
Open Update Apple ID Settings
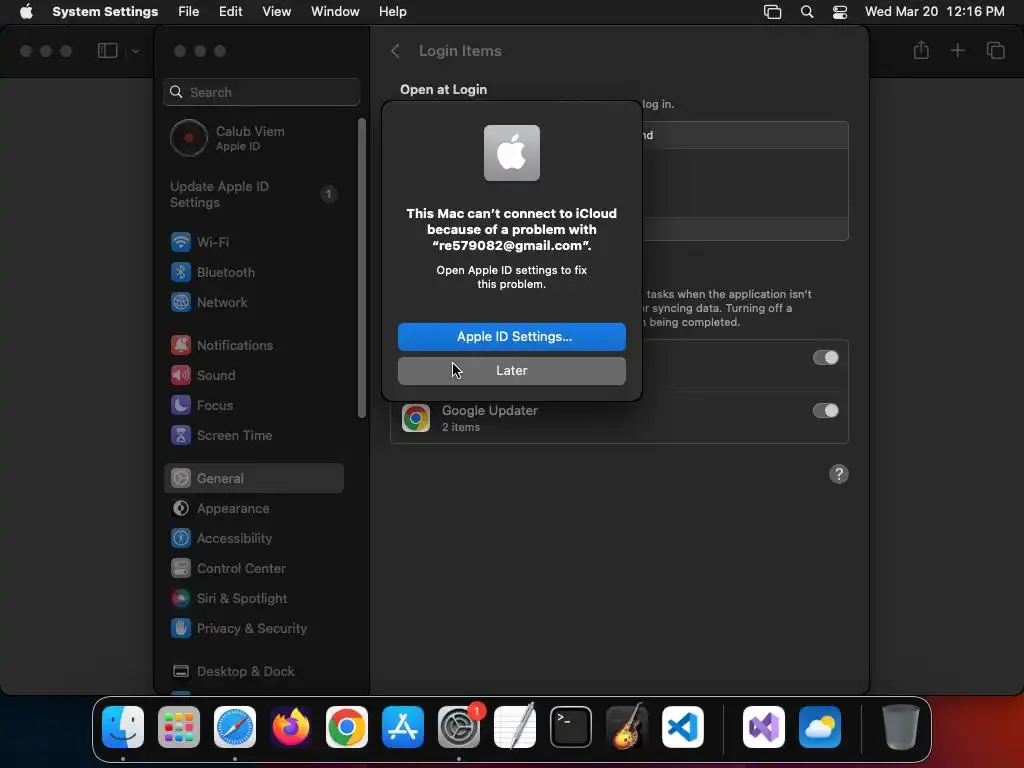[255, 194]
